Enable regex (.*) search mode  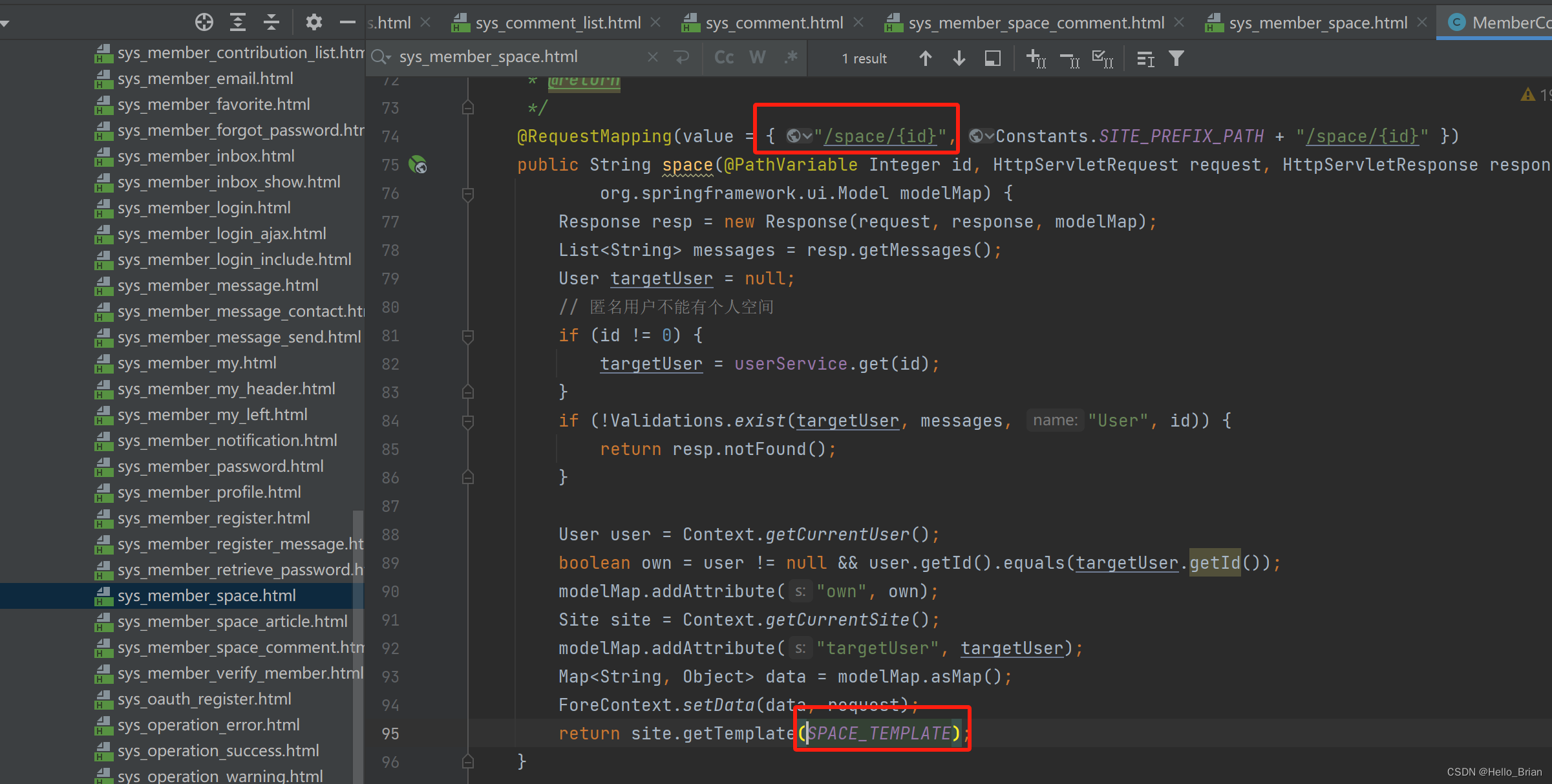tap(791, 57)
